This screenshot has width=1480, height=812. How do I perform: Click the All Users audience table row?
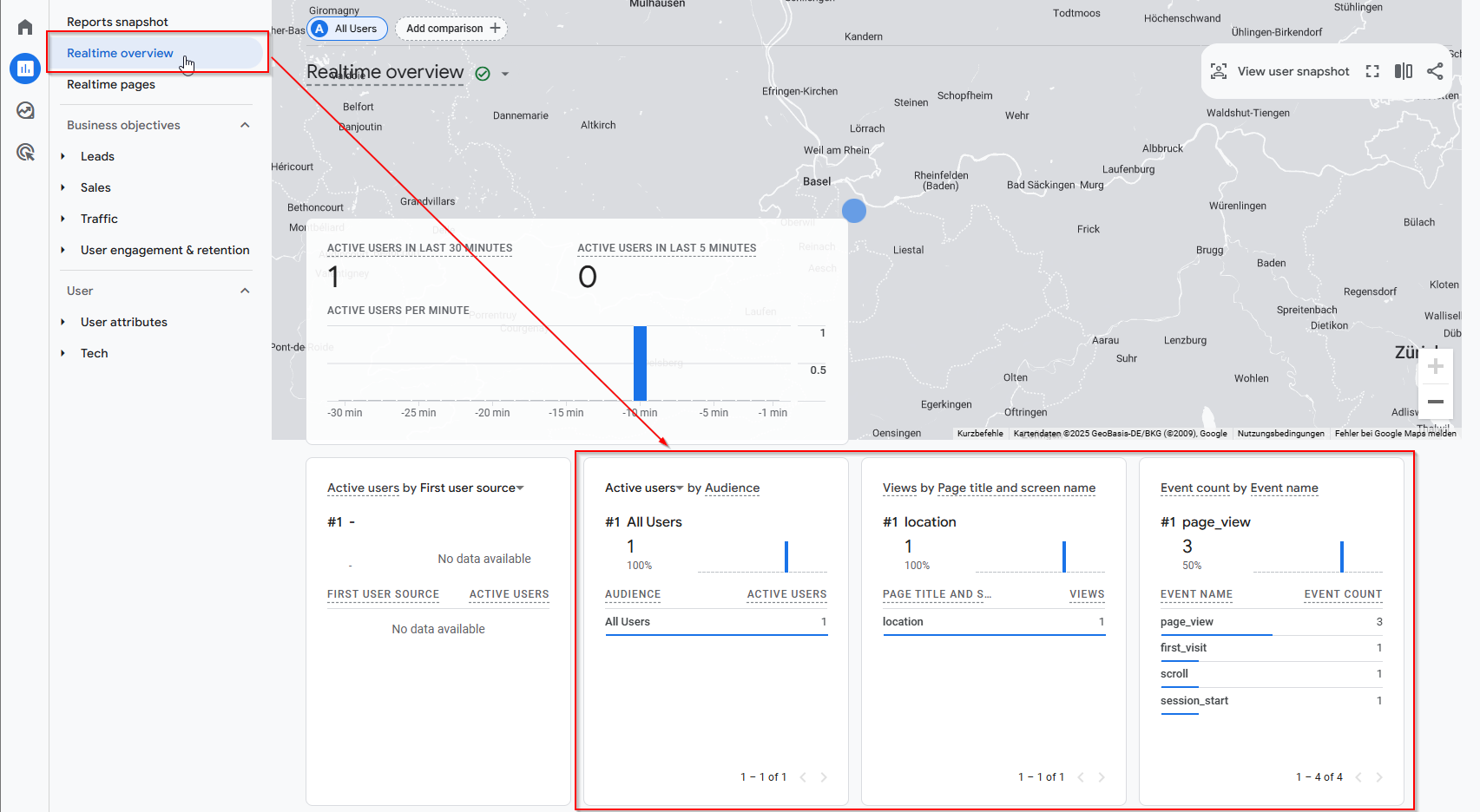click(716, 622)
